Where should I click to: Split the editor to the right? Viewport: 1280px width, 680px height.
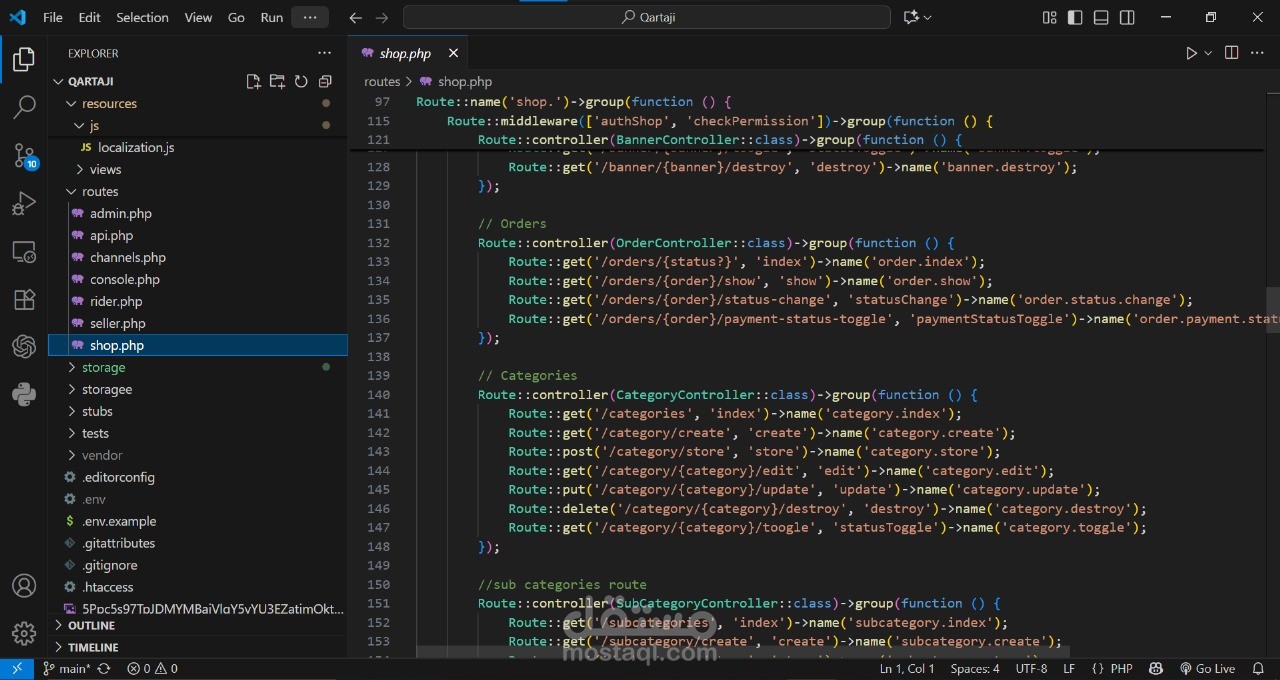coord(1231,53)
